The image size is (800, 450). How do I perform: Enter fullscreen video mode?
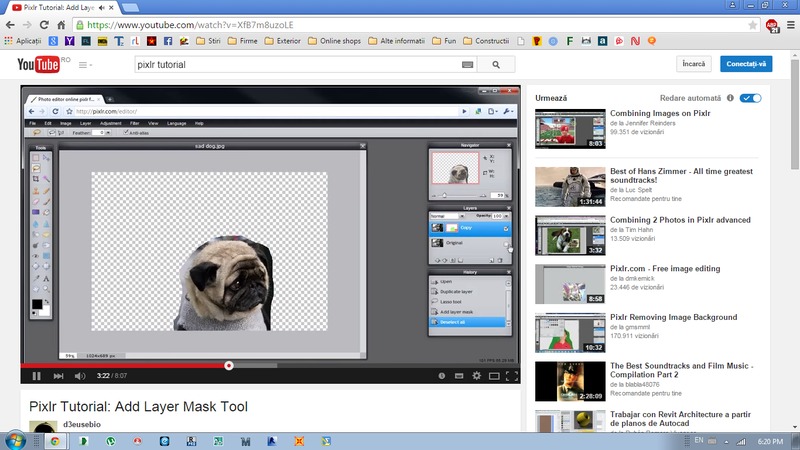pos(512,376)
